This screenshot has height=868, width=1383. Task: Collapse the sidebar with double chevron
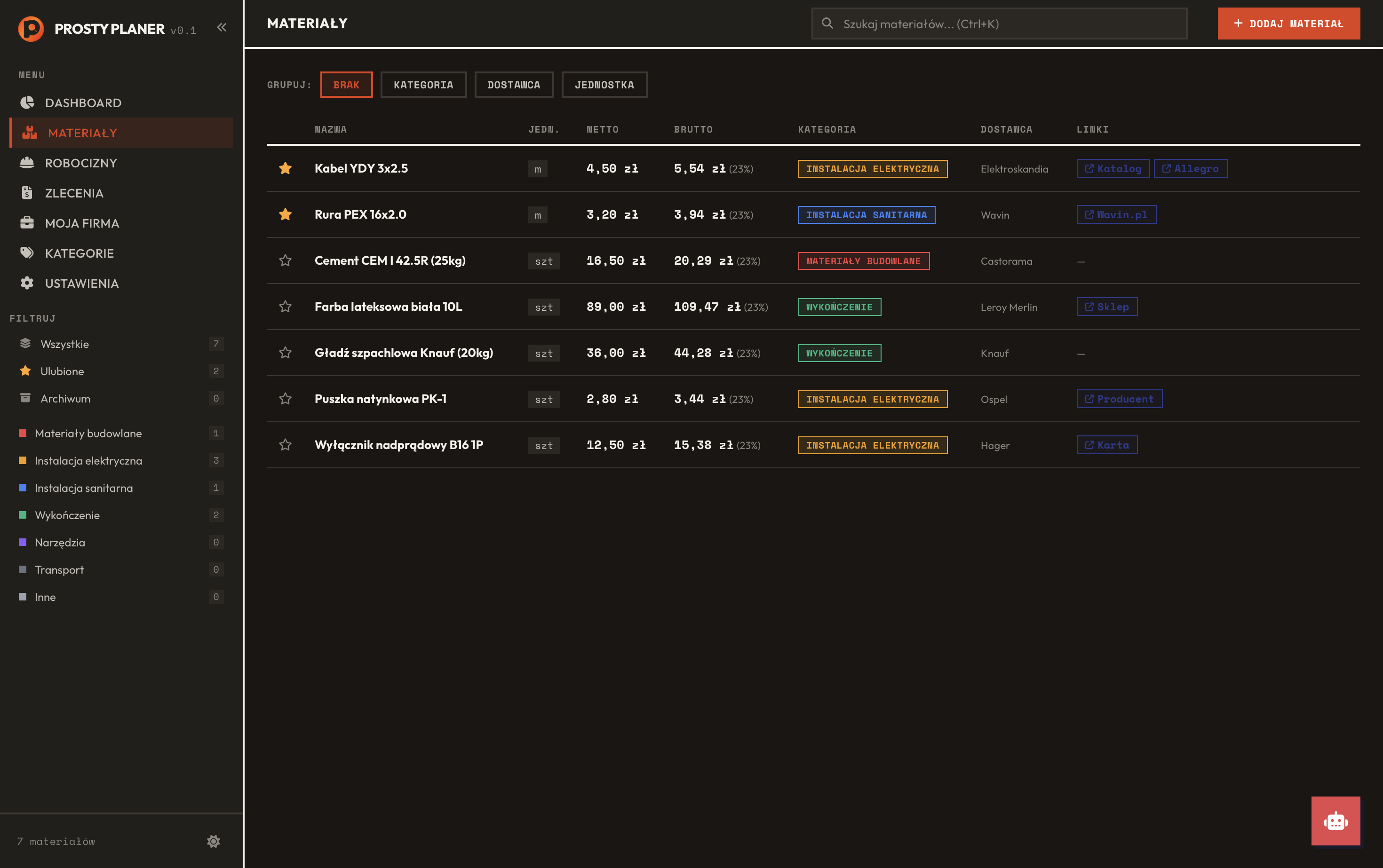[222, 28]
